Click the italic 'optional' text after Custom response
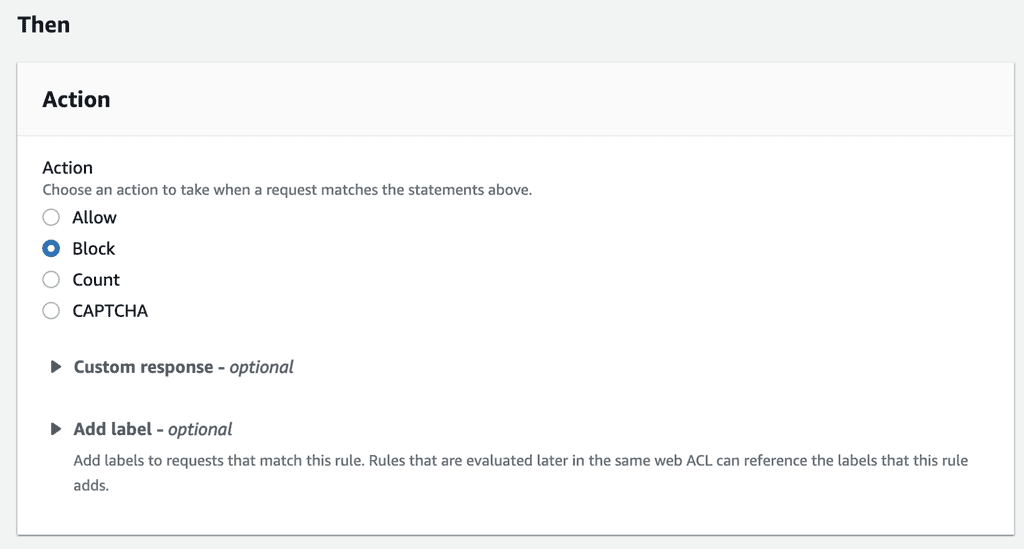Image resolution: width=1024 pixels, height=549 pixels. point(262,367)
